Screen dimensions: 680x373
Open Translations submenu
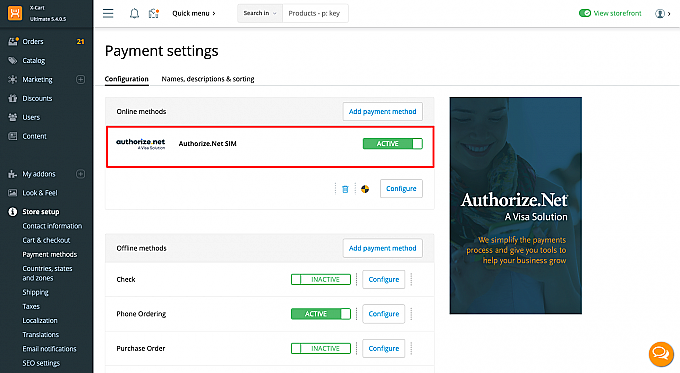point(41,335)
